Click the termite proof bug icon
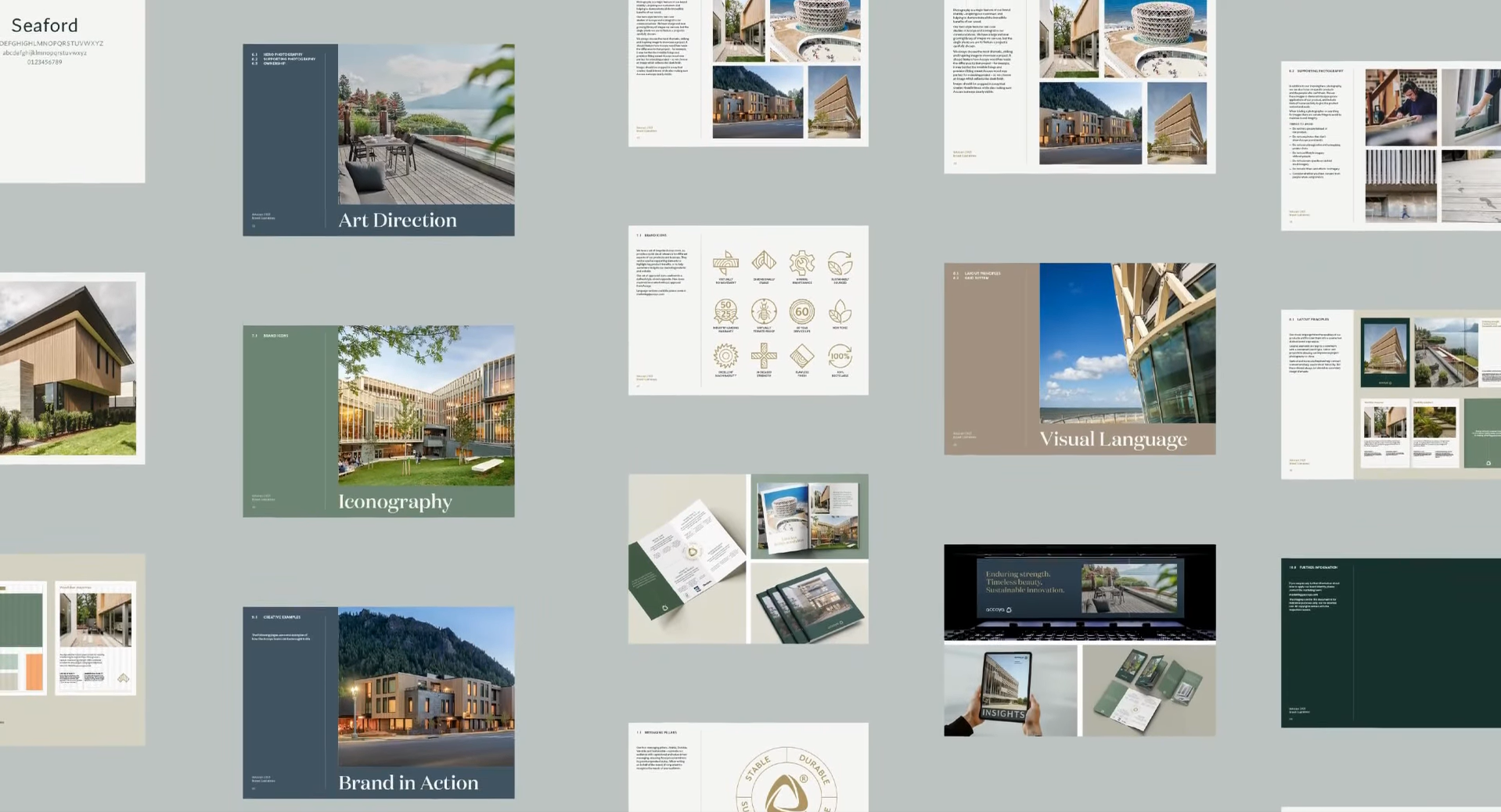Viewport: 1501px width, 812px height. click(764, 312)
